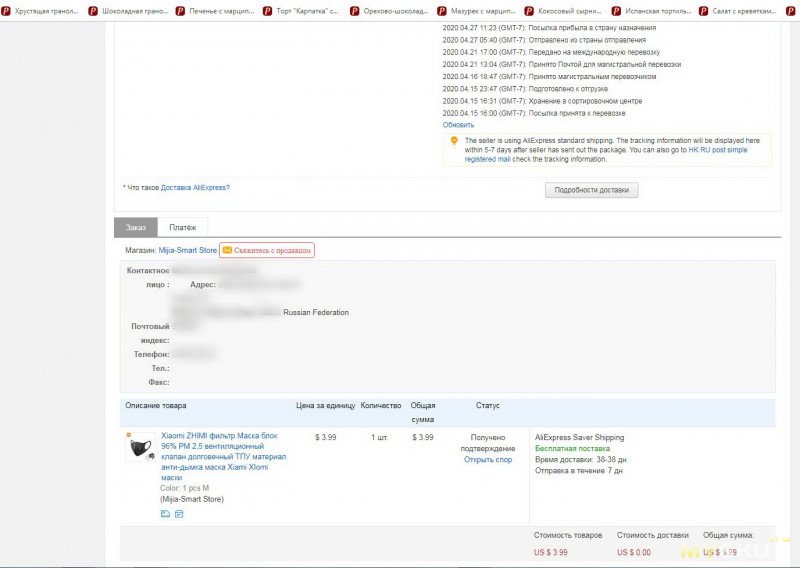Click the second small icon under product description
The width and height of the screenshot is (800, 568).
coord(179,514)
